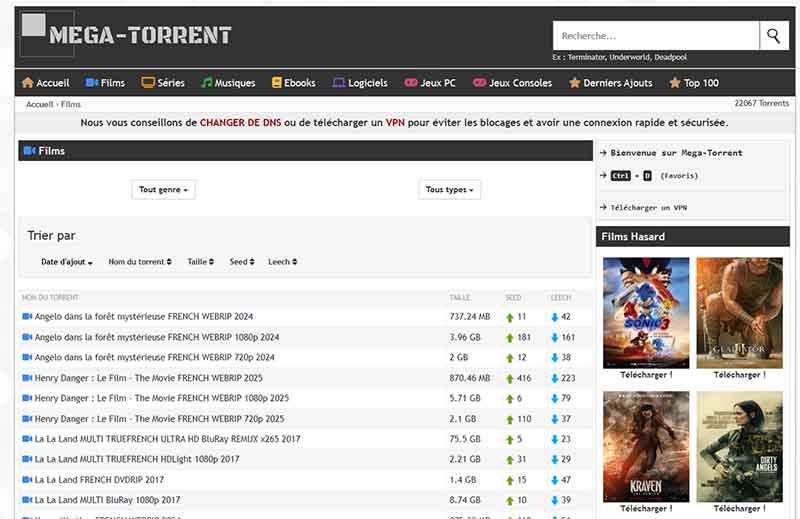Click the TV icon beside Séries
800x519 pixels.
[x=148, y=83]
